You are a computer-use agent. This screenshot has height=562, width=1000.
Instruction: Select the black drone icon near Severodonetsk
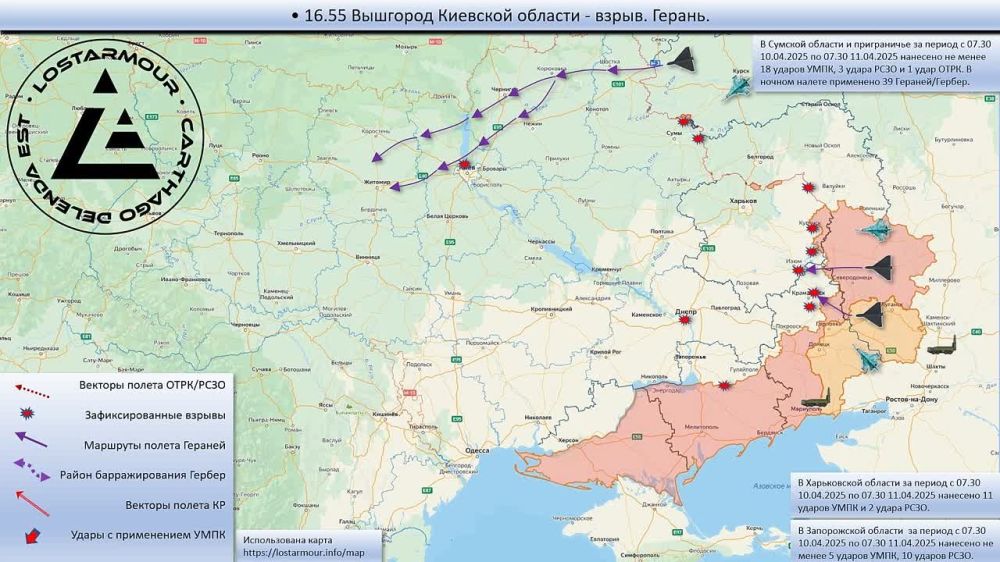click(x=873, y=267)
